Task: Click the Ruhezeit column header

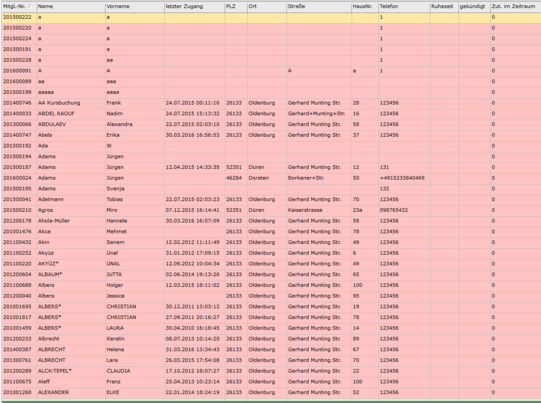Action: coord(444,7)
